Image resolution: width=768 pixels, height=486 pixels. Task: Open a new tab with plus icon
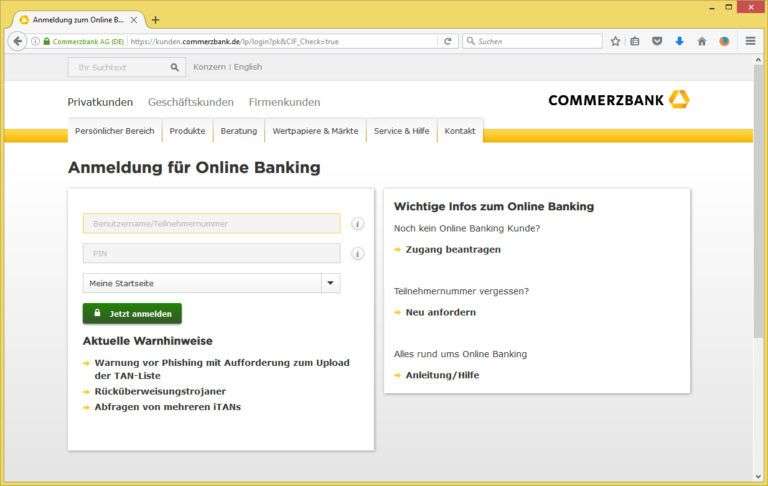coord(155,20)
